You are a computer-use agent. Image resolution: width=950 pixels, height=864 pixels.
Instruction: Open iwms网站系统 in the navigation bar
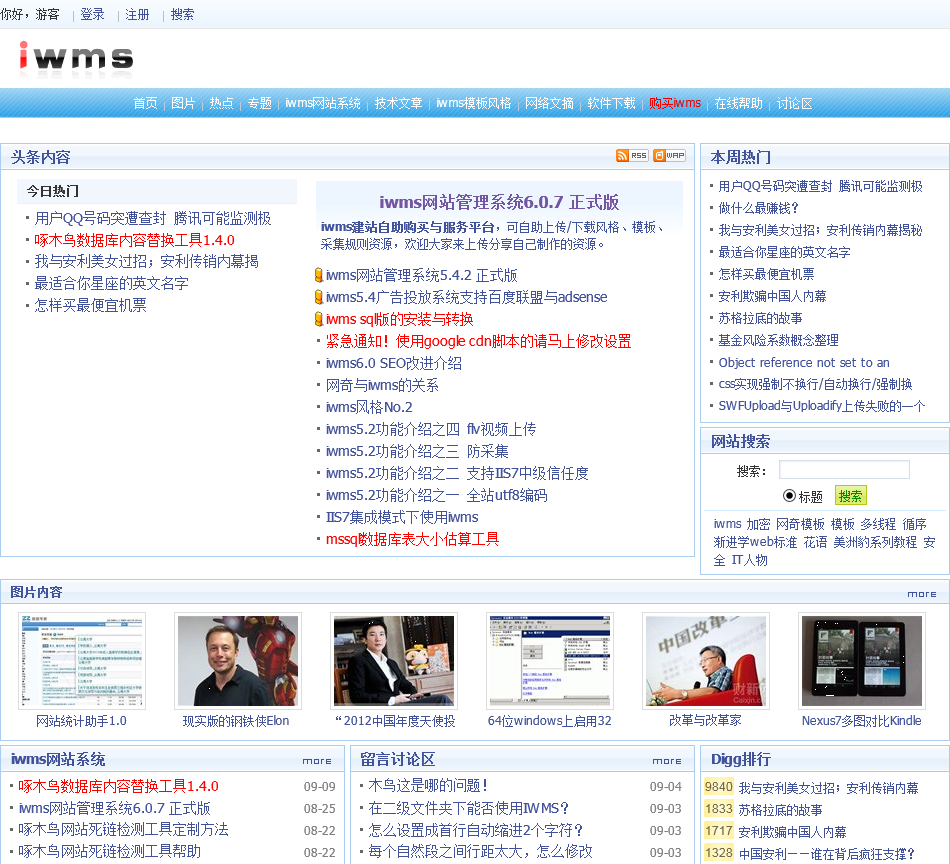click(323, 104)
